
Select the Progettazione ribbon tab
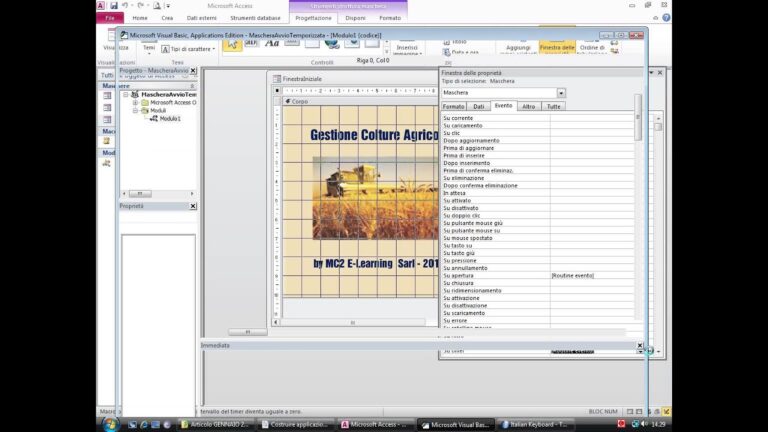coord(313,18)
